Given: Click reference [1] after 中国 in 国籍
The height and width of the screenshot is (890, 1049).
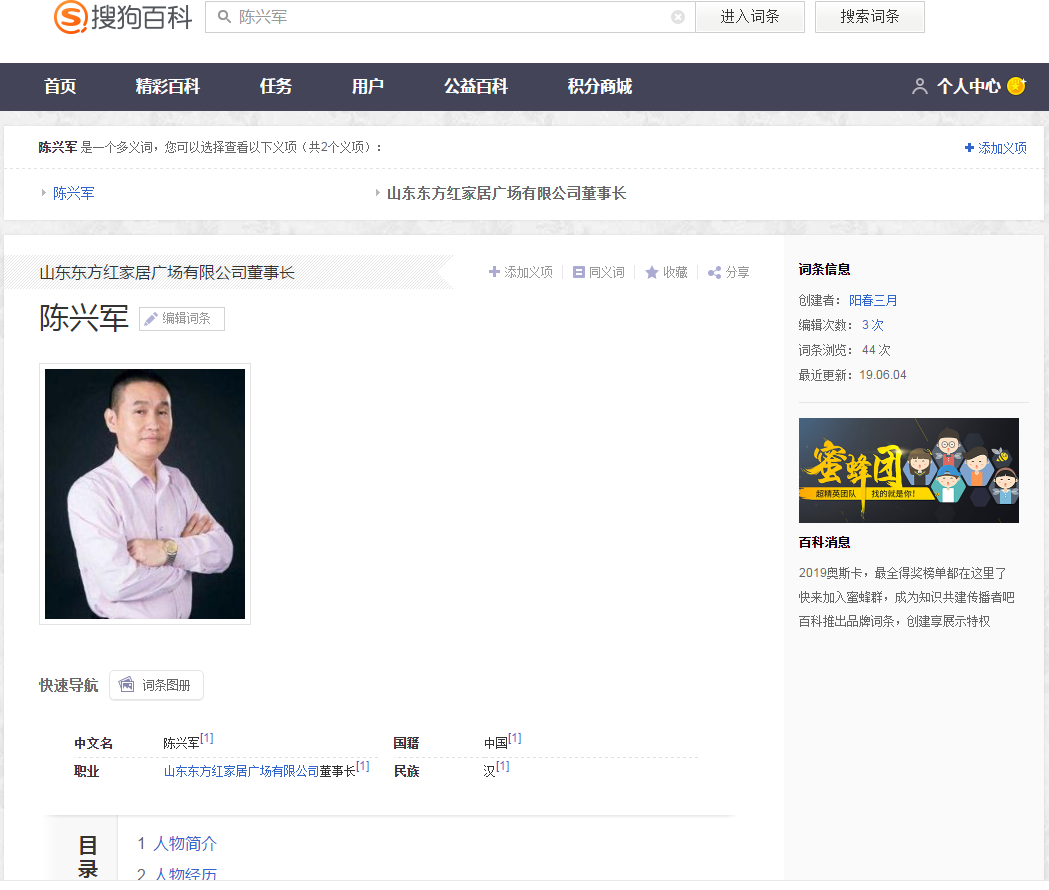Looking at the screenshot, I should 514,738.
